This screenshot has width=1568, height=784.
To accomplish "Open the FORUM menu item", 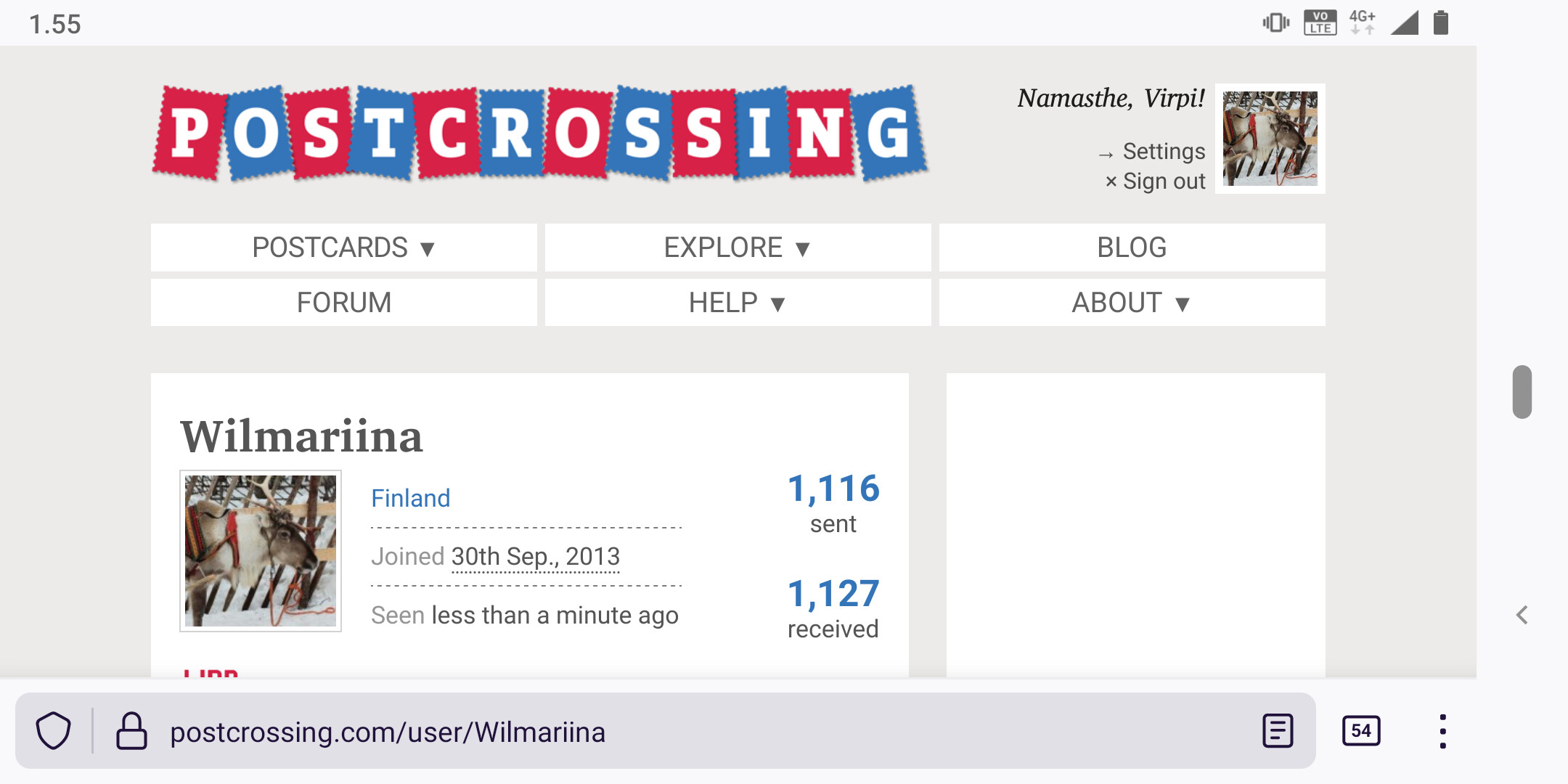I will (343, 303).
